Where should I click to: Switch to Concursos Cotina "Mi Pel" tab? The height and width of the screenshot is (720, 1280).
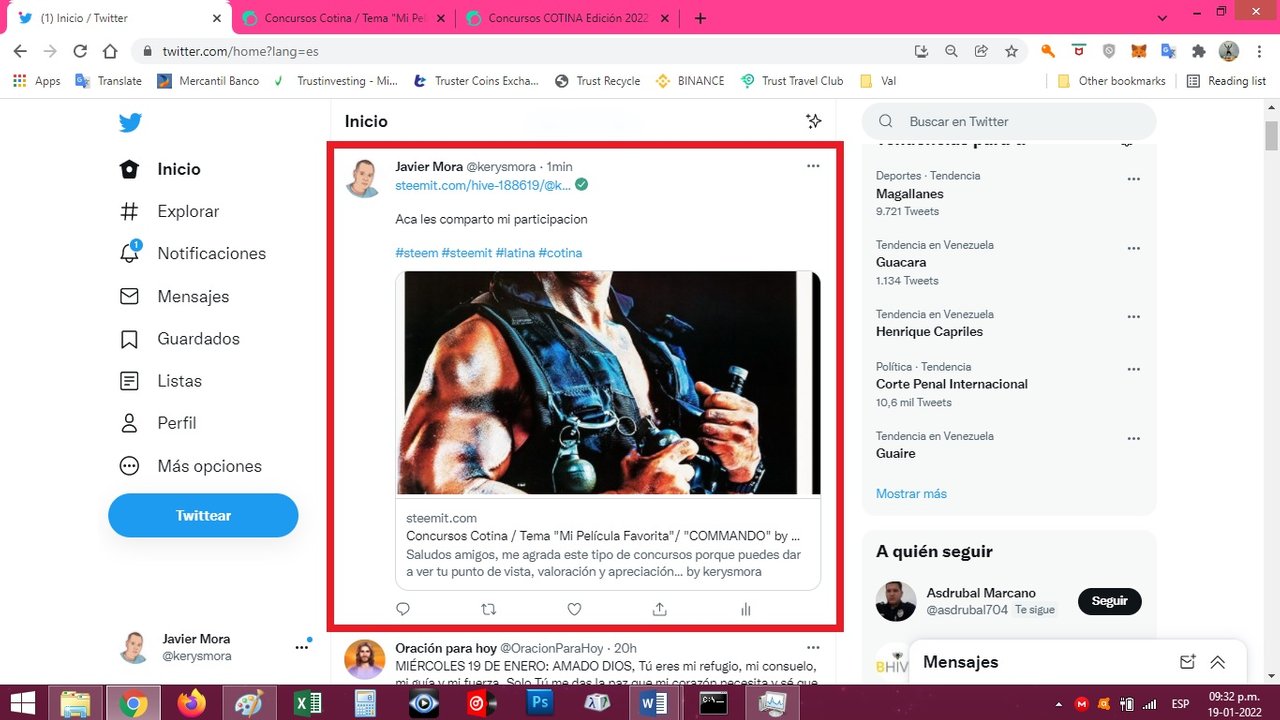pos(344,18)
